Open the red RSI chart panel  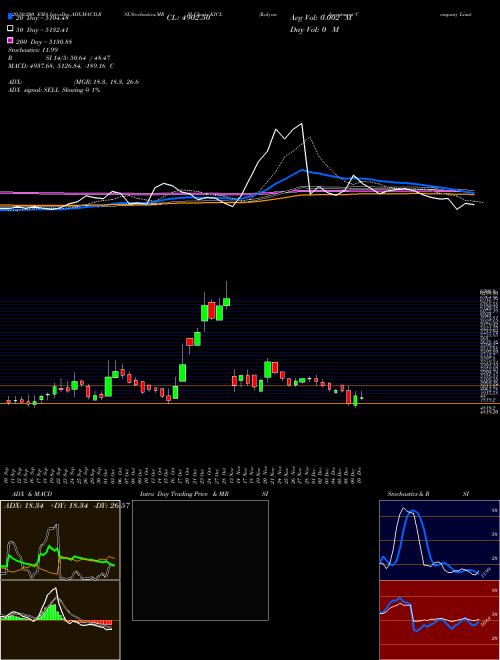click(439, 620)
